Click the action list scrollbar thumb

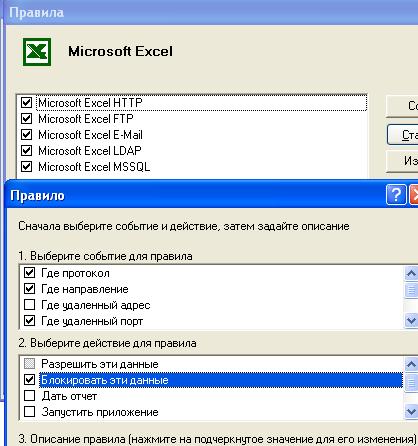coord(411,382)
